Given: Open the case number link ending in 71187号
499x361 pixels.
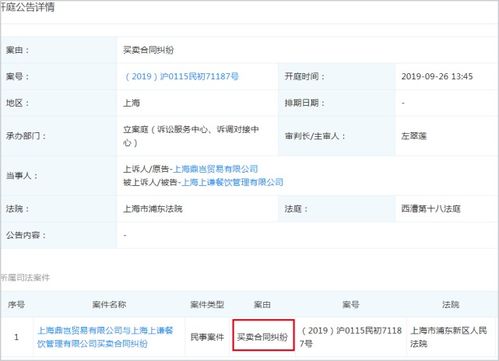Looking at the screenshot, I should pyautogui.click(x=182, y=76).
